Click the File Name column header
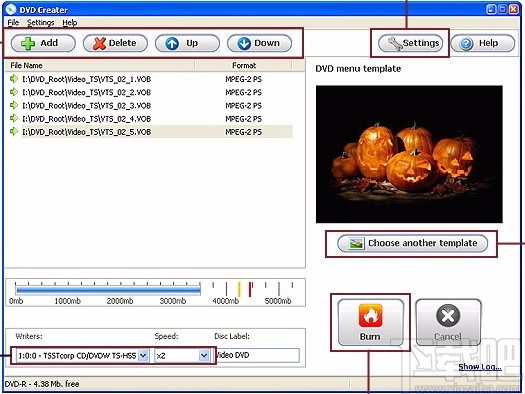525x394 pixels. pos(100,65)
